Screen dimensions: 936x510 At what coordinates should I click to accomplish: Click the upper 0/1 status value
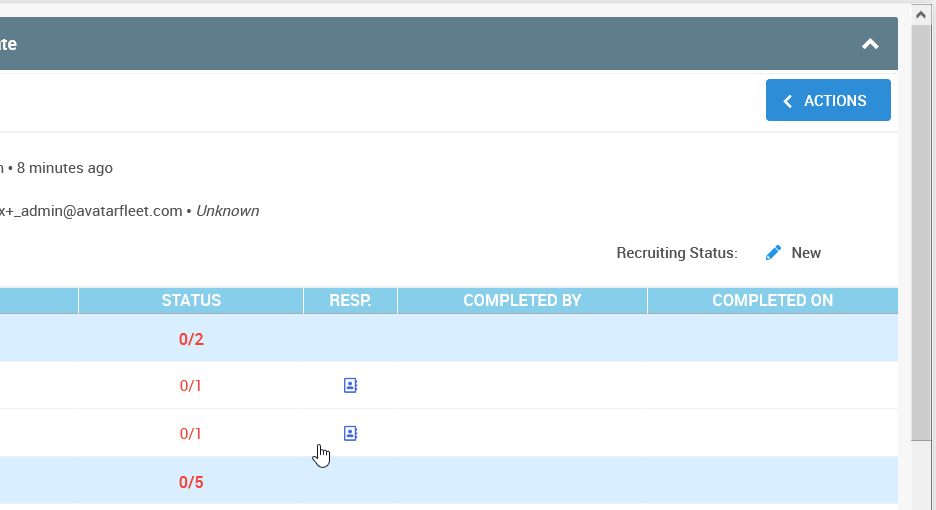[191, 385]
